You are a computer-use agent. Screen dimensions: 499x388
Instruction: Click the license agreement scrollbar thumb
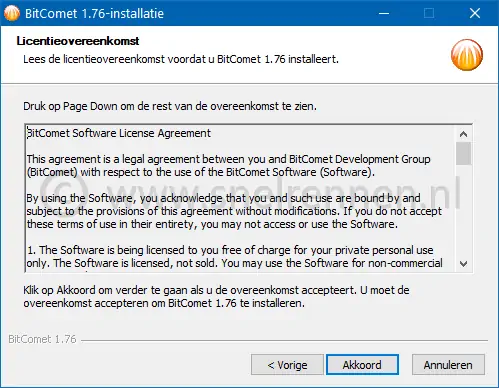pyautogui.click(x=463, y=153)
